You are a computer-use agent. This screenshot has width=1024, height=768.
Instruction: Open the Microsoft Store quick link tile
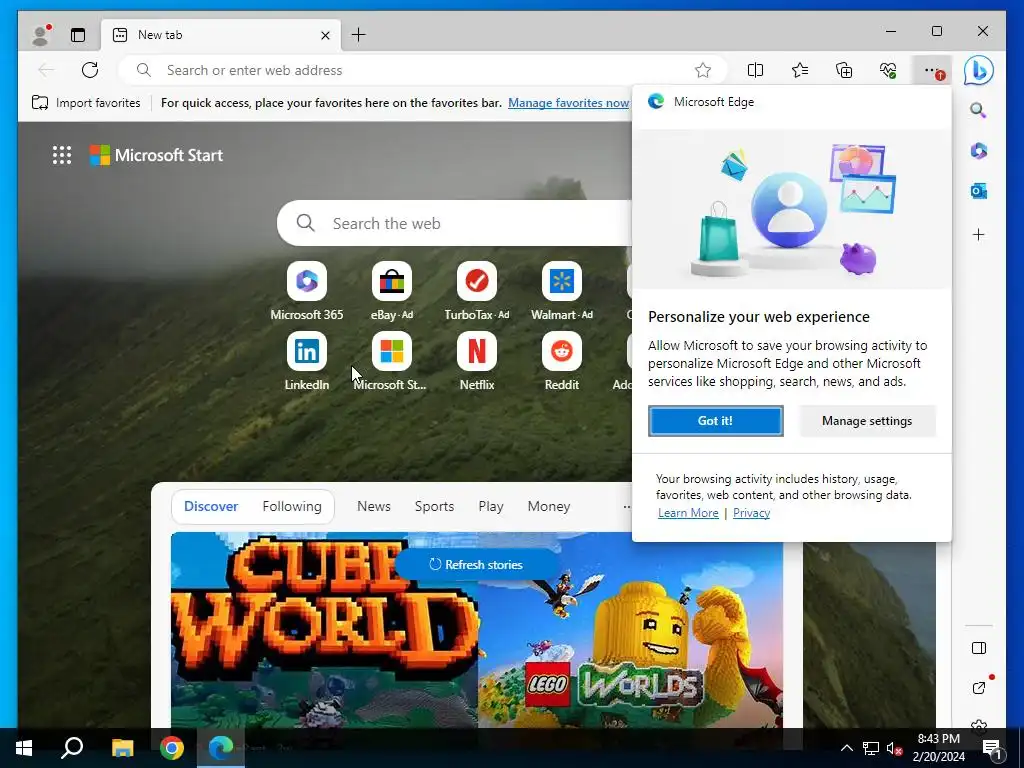point(391,361)
